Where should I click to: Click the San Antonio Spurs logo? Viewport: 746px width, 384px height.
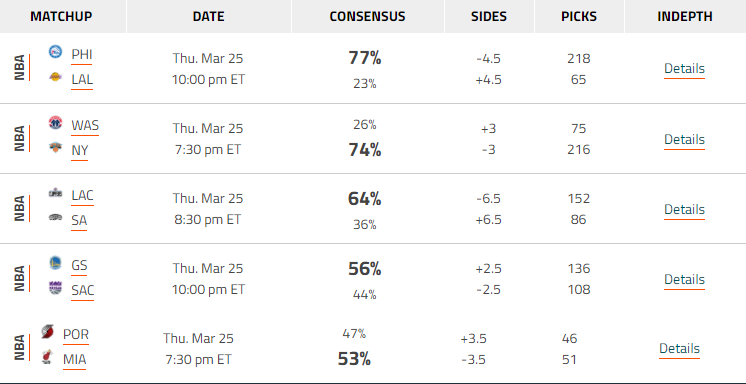point(56,217)
